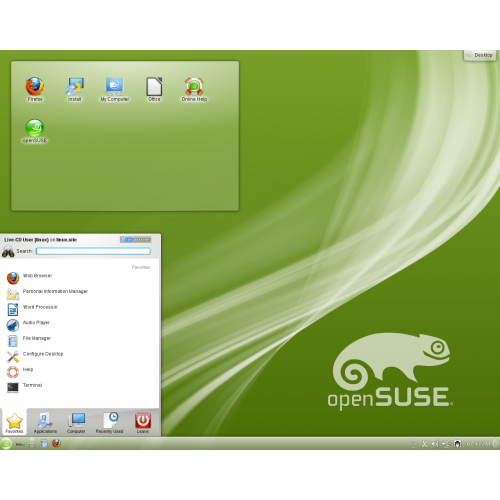The image size is (500, 500).
Task: Switch to the Leave tab
Action: pos(143,422)
